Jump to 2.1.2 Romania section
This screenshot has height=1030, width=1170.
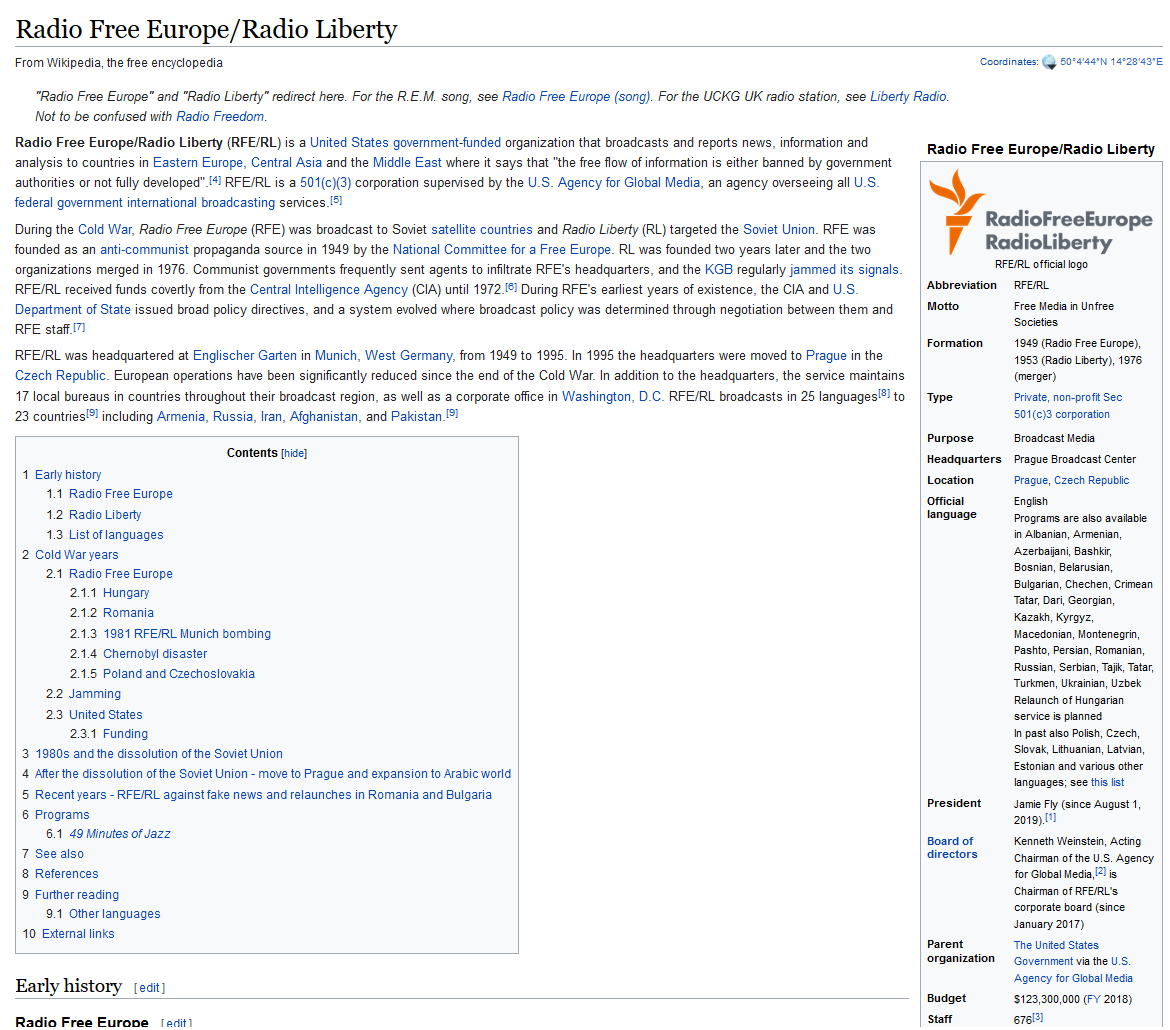[x=128, y=614]
